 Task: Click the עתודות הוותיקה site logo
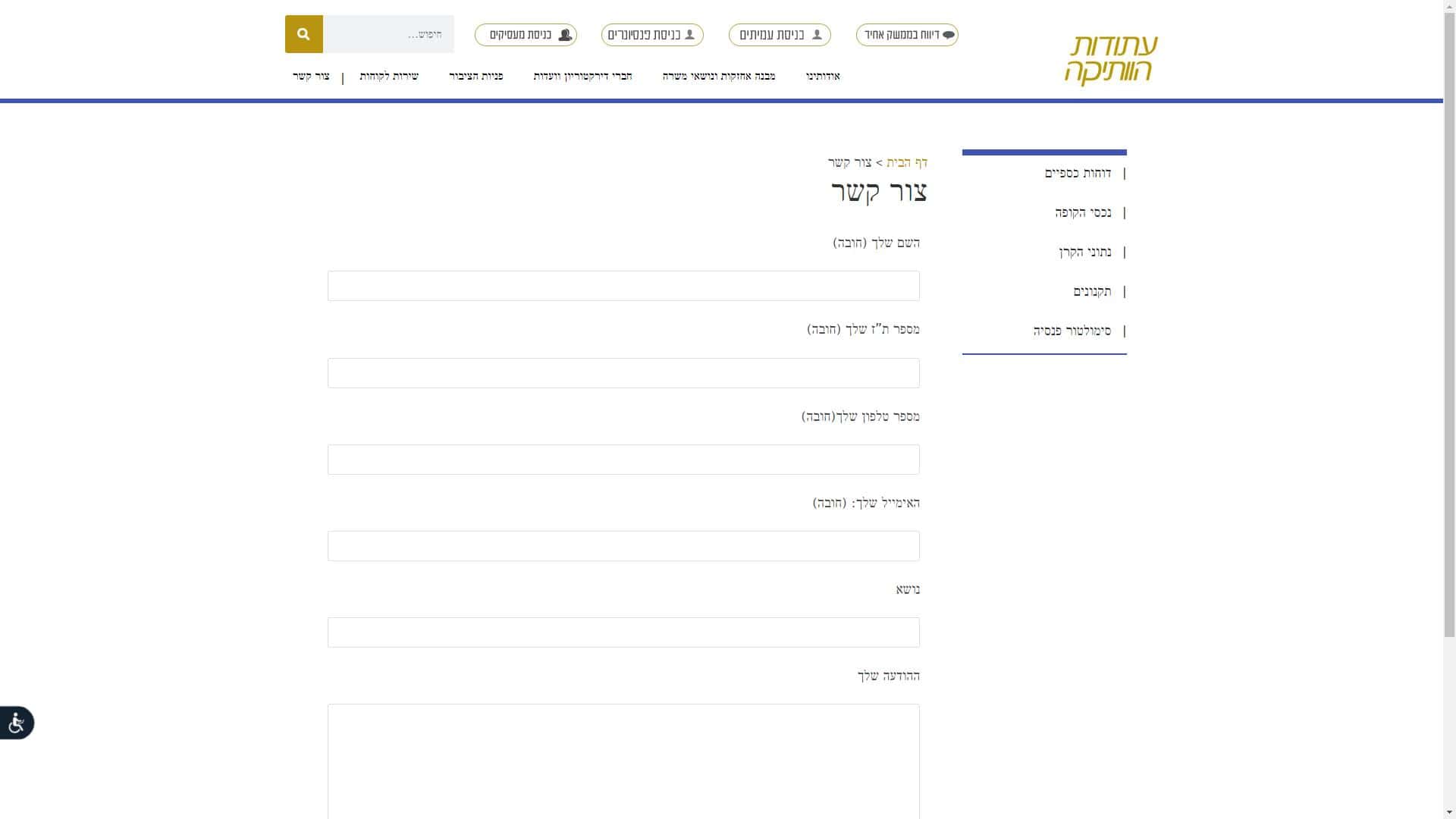(x=1111, y=59)
